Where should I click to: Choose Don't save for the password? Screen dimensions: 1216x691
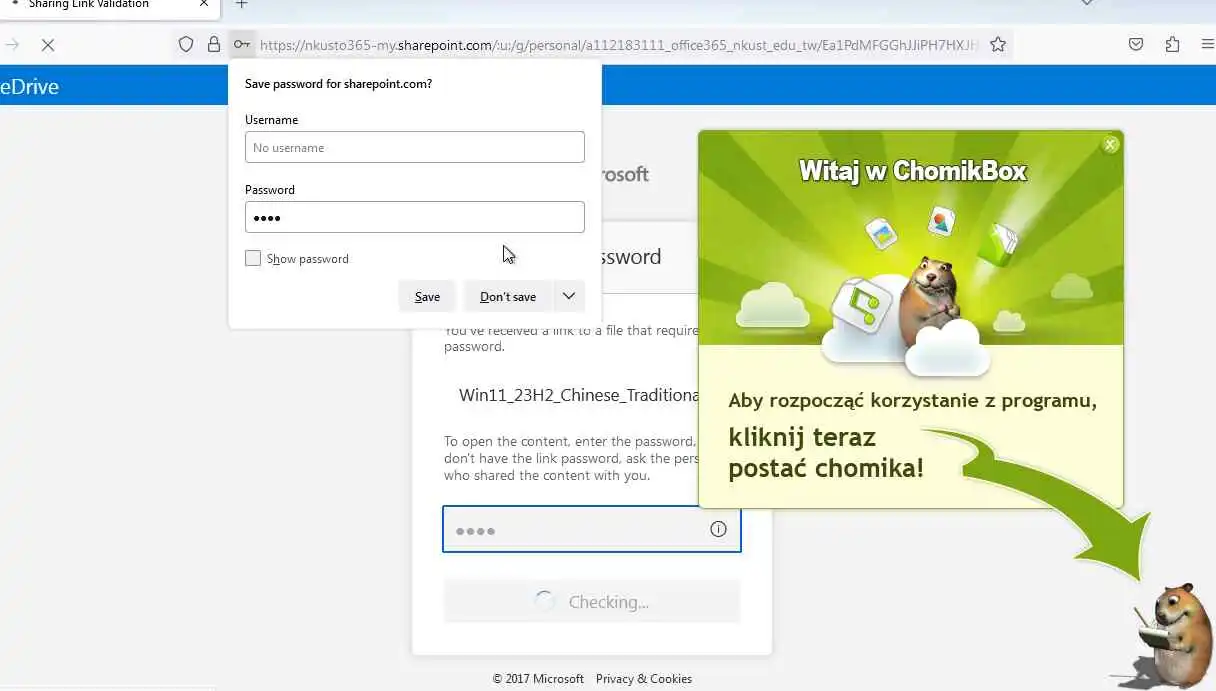click(x=508, y=296)
